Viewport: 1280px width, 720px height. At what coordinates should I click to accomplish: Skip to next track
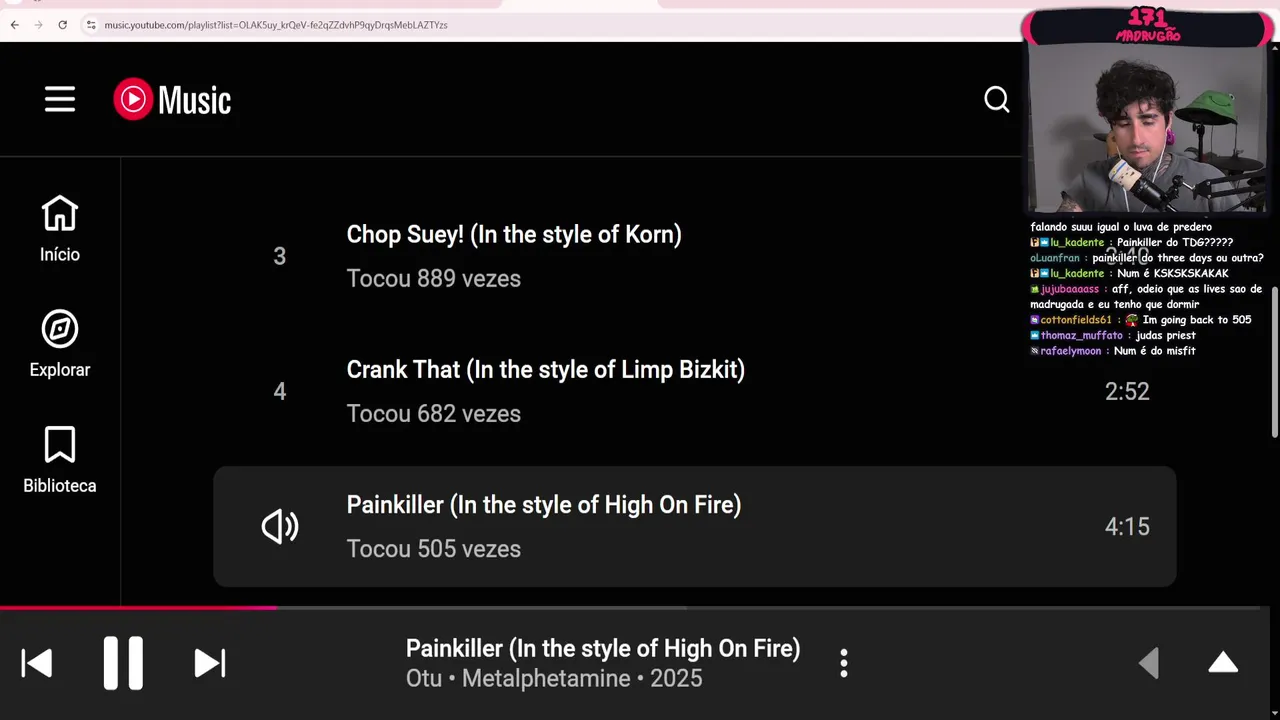coord(209,663)
